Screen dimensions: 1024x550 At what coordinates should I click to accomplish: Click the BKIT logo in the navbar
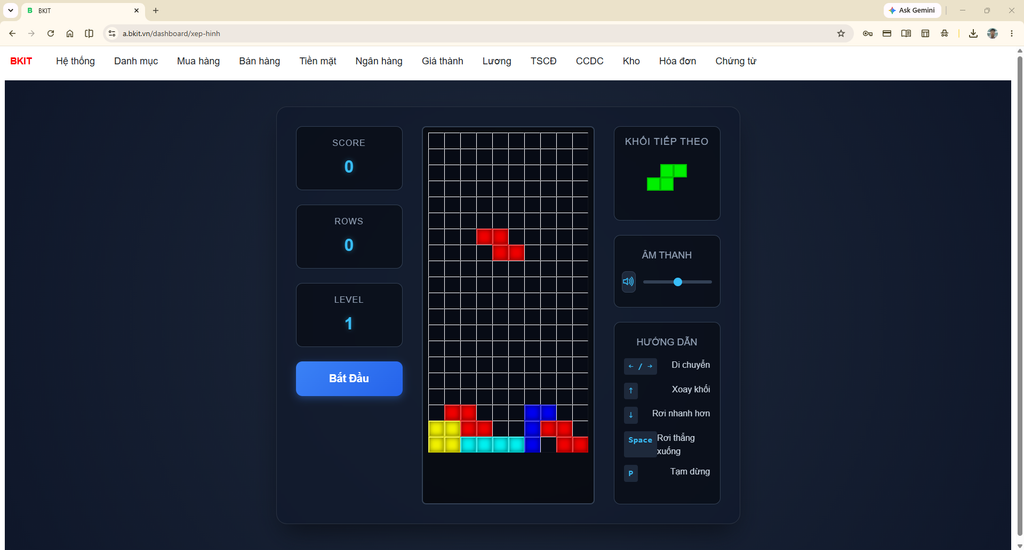click(21, 61)
